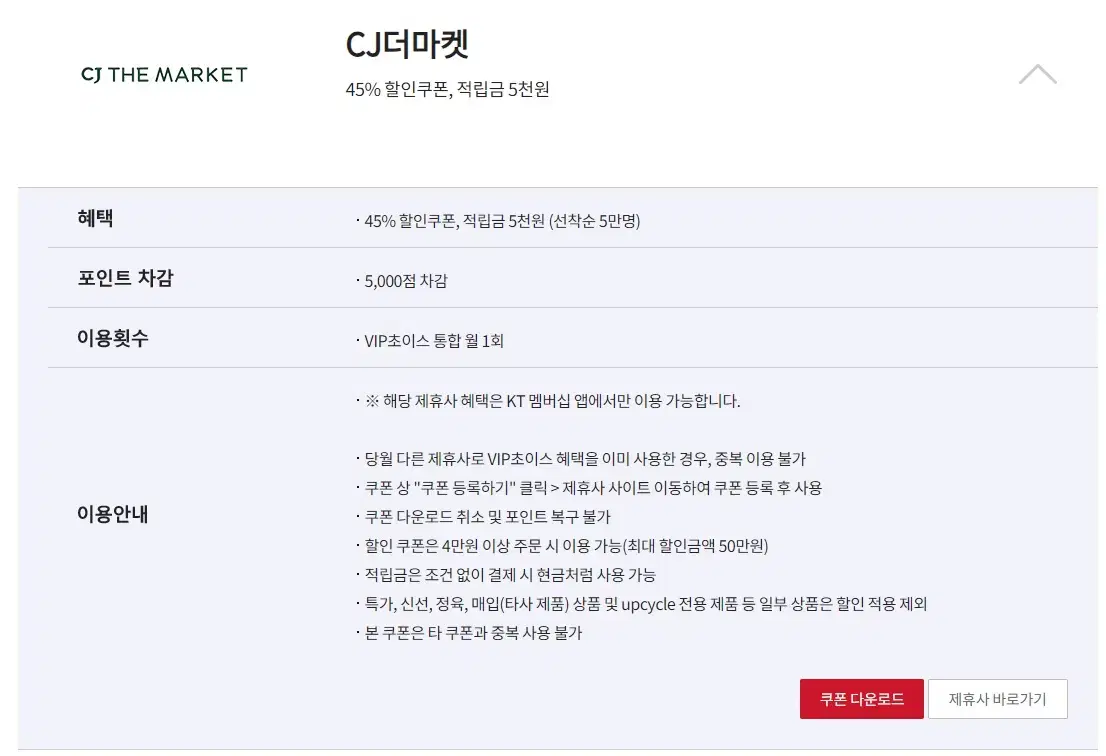The image size is (1106, 756).
Task: Click the 적립금 현금처럼 사용 가능 line
Action: click(x=510, y=575)
